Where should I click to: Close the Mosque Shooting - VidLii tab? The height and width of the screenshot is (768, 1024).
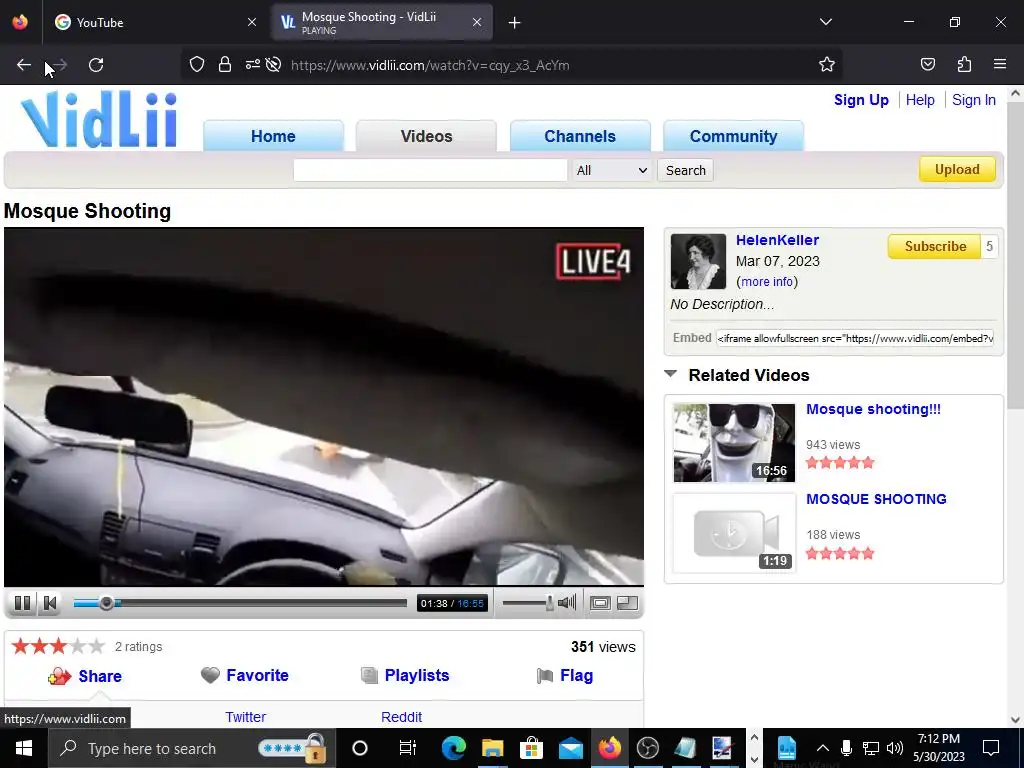pyautogui.click(x=477, y=22)
